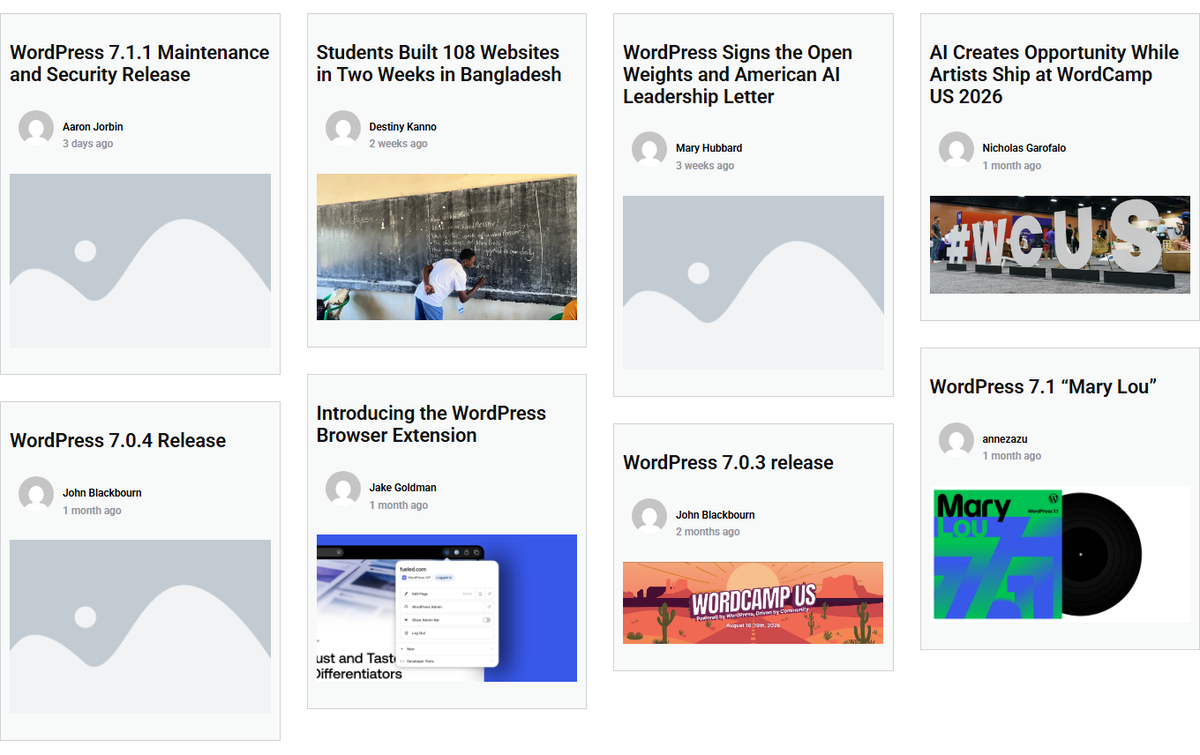Open the blackboard classroom photo thumbnail
The width and height of the screenshot is (1200, 755).
(447, 247)
